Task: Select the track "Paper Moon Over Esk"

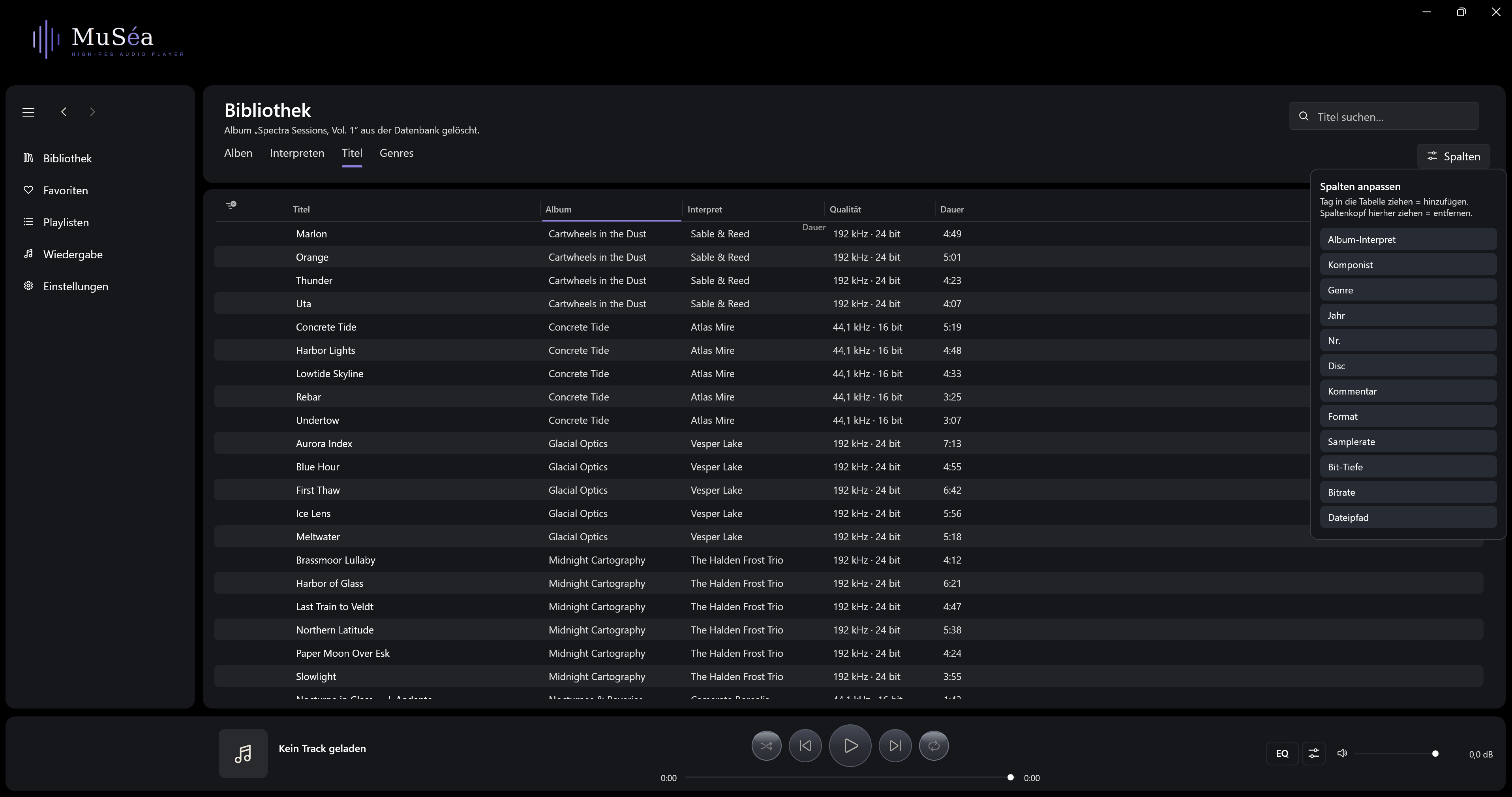Action: pos(343,653)
